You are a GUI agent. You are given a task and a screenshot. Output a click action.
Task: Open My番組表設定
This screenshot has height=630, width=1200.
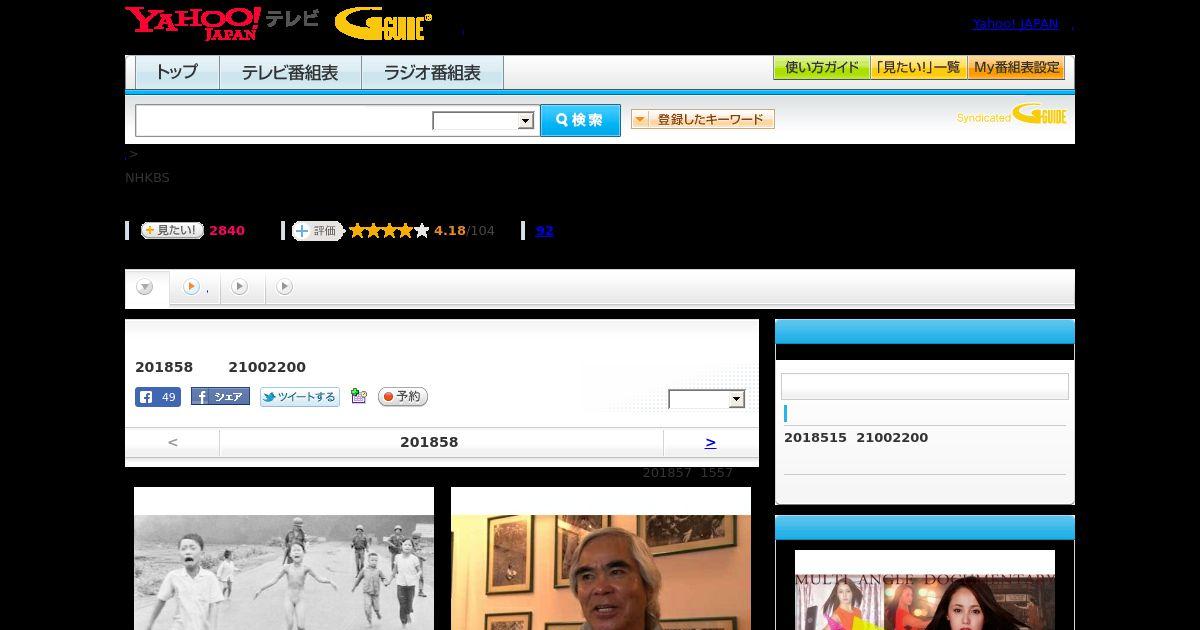click(x=1016, y=68)
